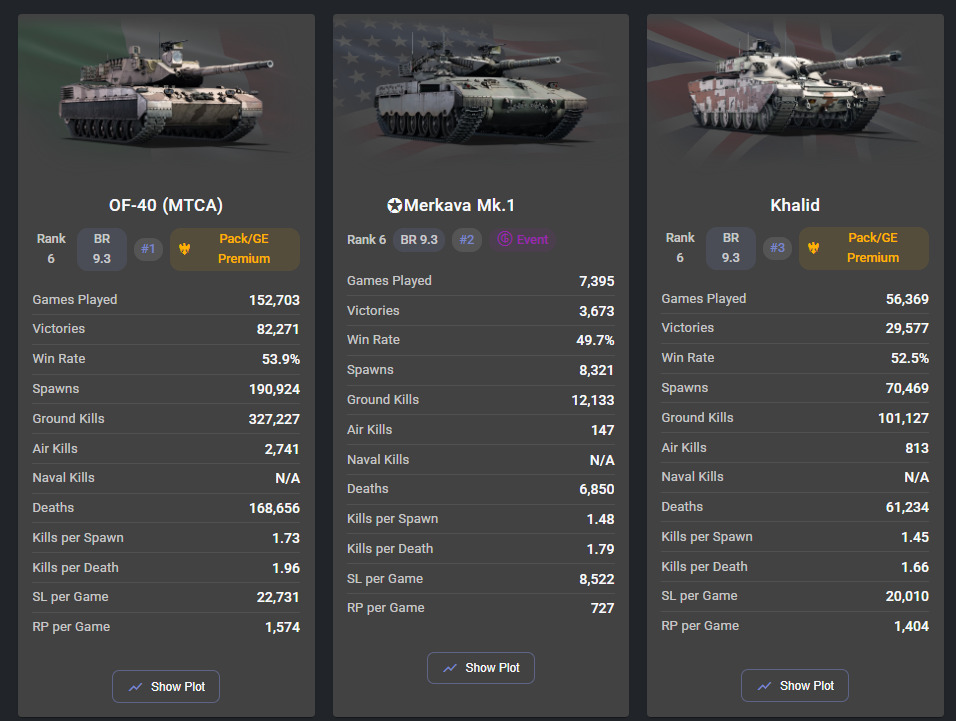
Task: Click the OF-40 (MTCA) title
Action: point(166,205)
